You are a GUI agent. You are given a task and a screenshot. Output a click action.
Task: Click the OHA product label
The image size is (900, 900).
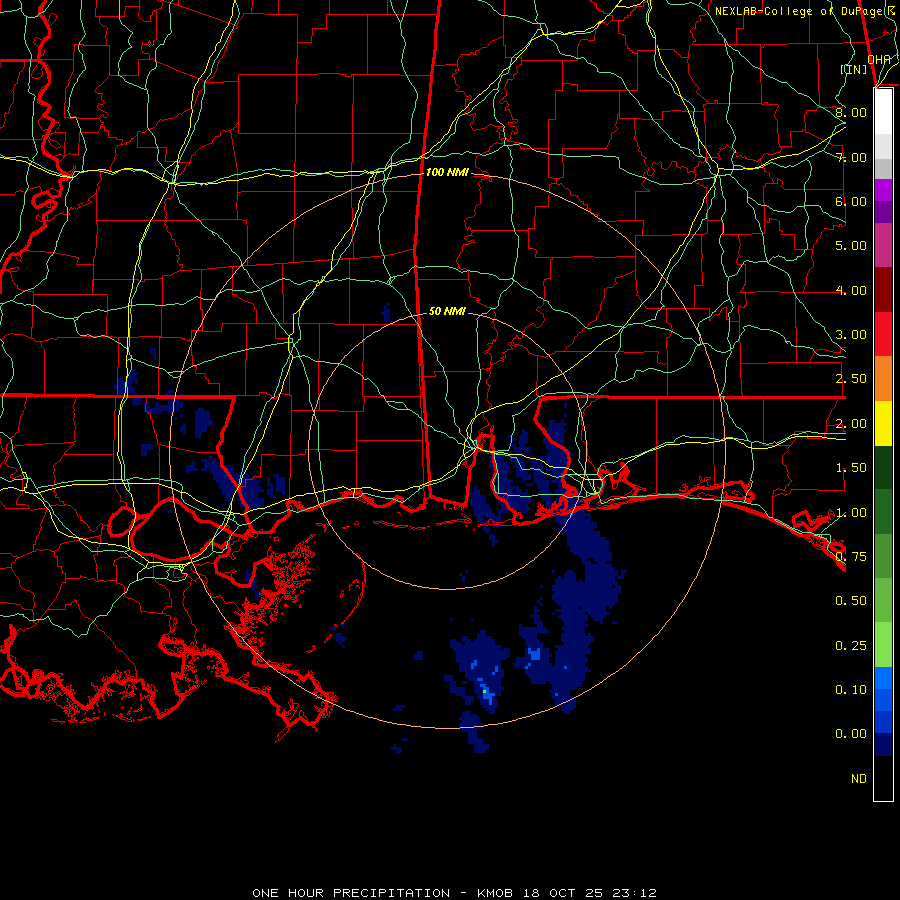tap(879, 59)
